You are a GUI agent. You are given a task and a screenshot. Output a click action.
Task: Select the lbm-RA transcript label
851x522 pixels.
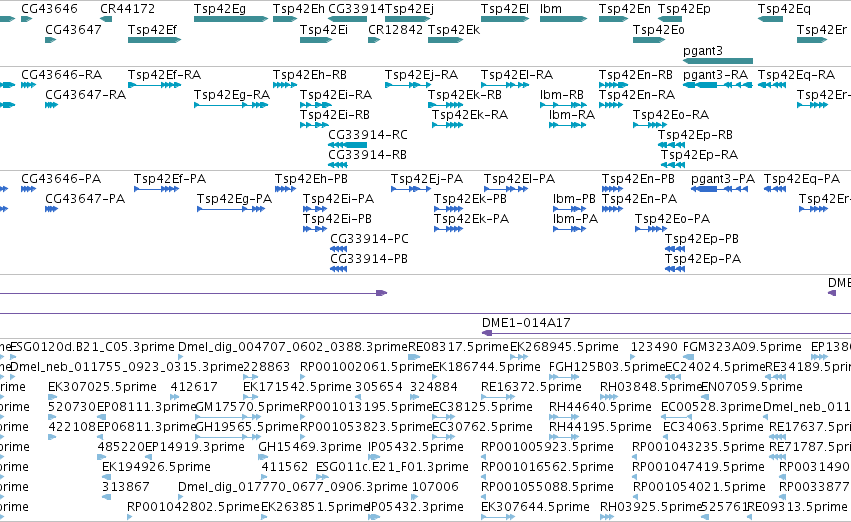pos(572,115)
